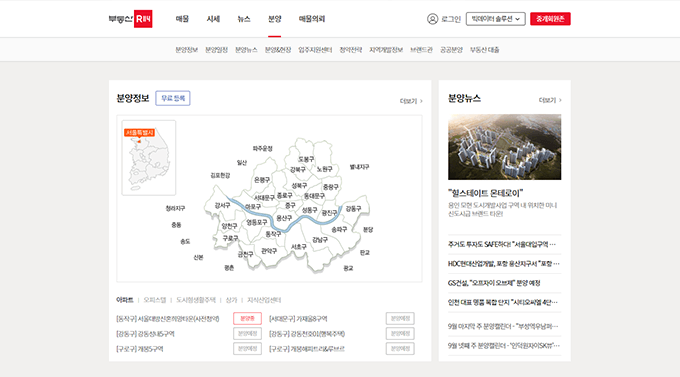Expand 더보기 in the 분양정보 section
The width and height of the screenshot is (680, 377).
tap(411, 101)
